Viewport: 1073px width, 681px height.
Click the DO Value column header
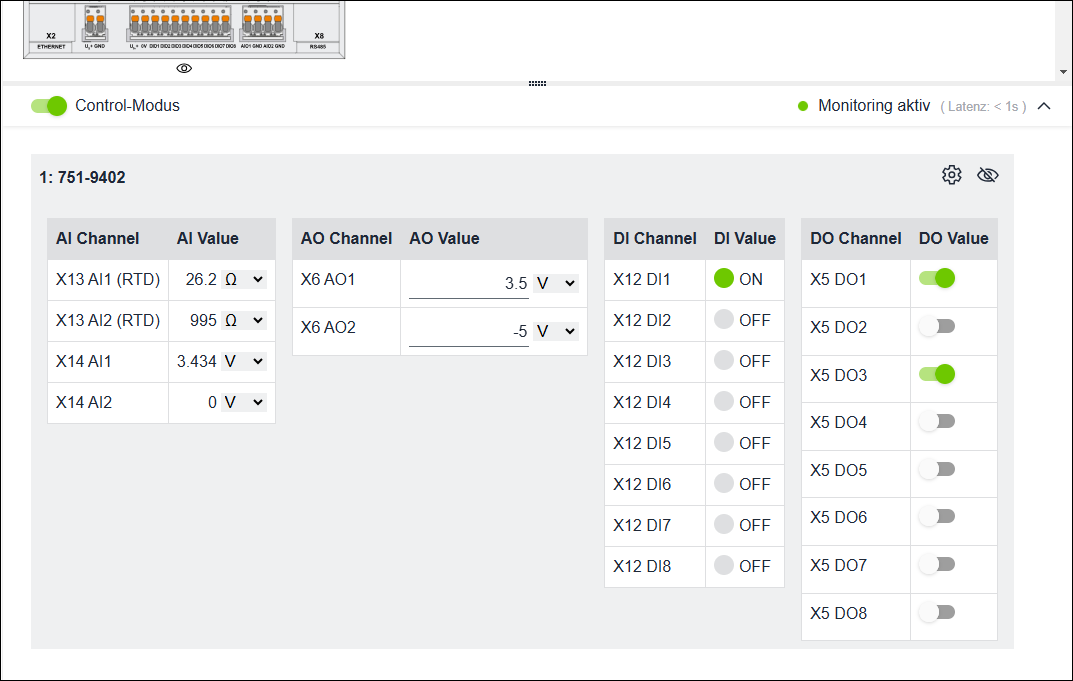953,238
